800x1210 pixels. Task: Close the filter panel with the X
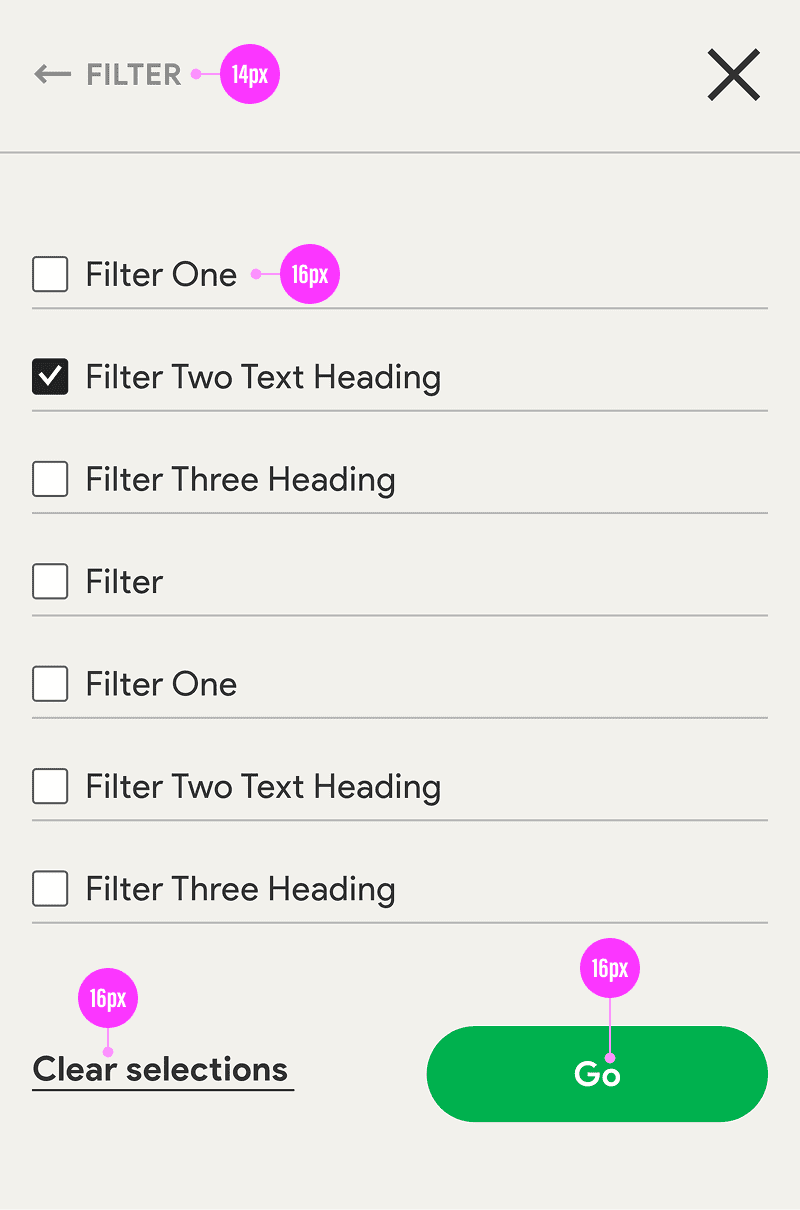[x=734, y=76]
